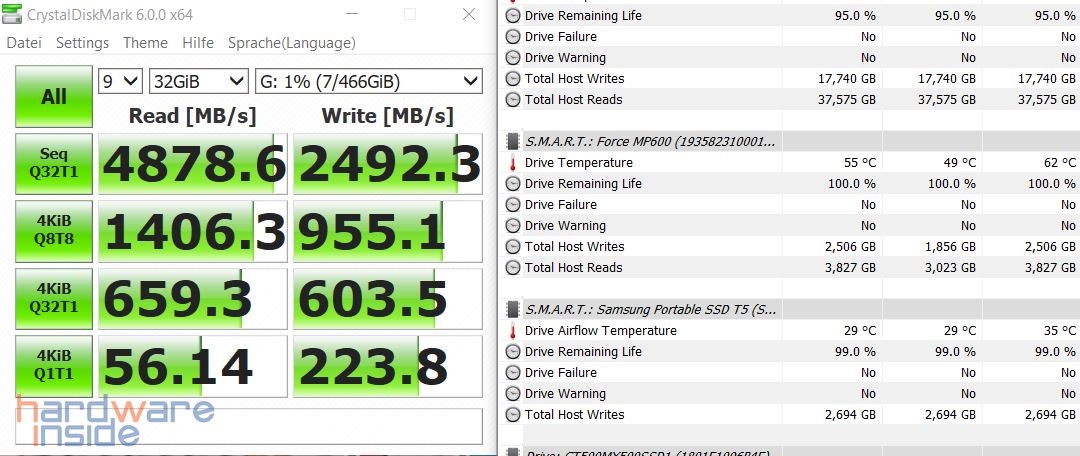Open the test size dropdown showing 32GiB
This screenshot has height=456, width=1080.
pyautogui.click(x=198, y=82)
